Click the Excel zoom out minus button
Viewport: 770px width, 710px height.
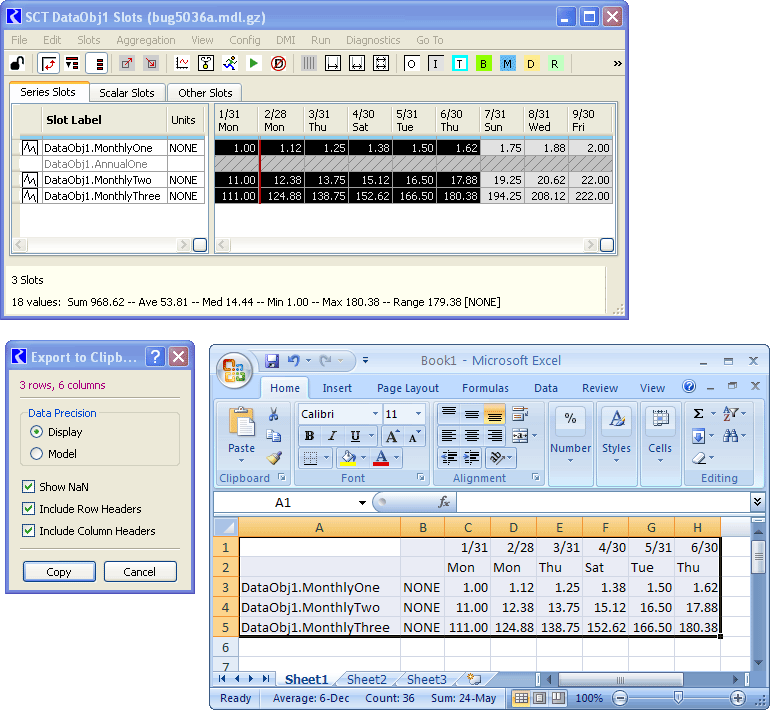[x=620, y=698]
